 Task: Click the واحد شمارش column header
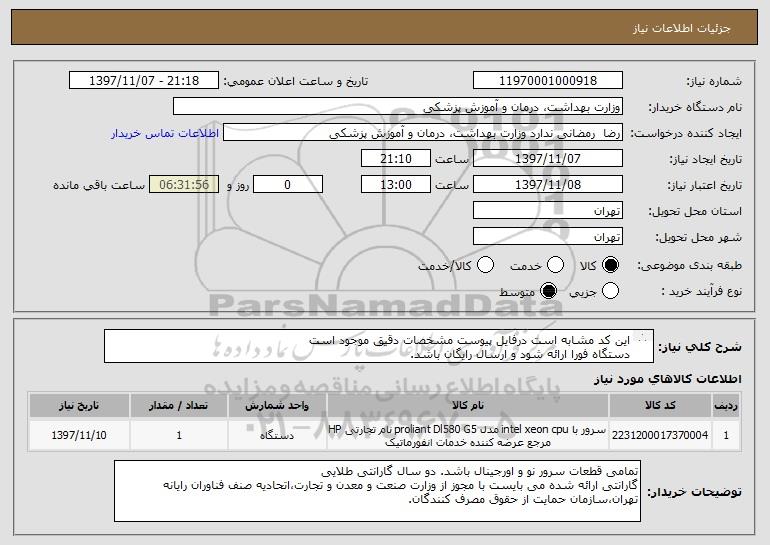277,406
